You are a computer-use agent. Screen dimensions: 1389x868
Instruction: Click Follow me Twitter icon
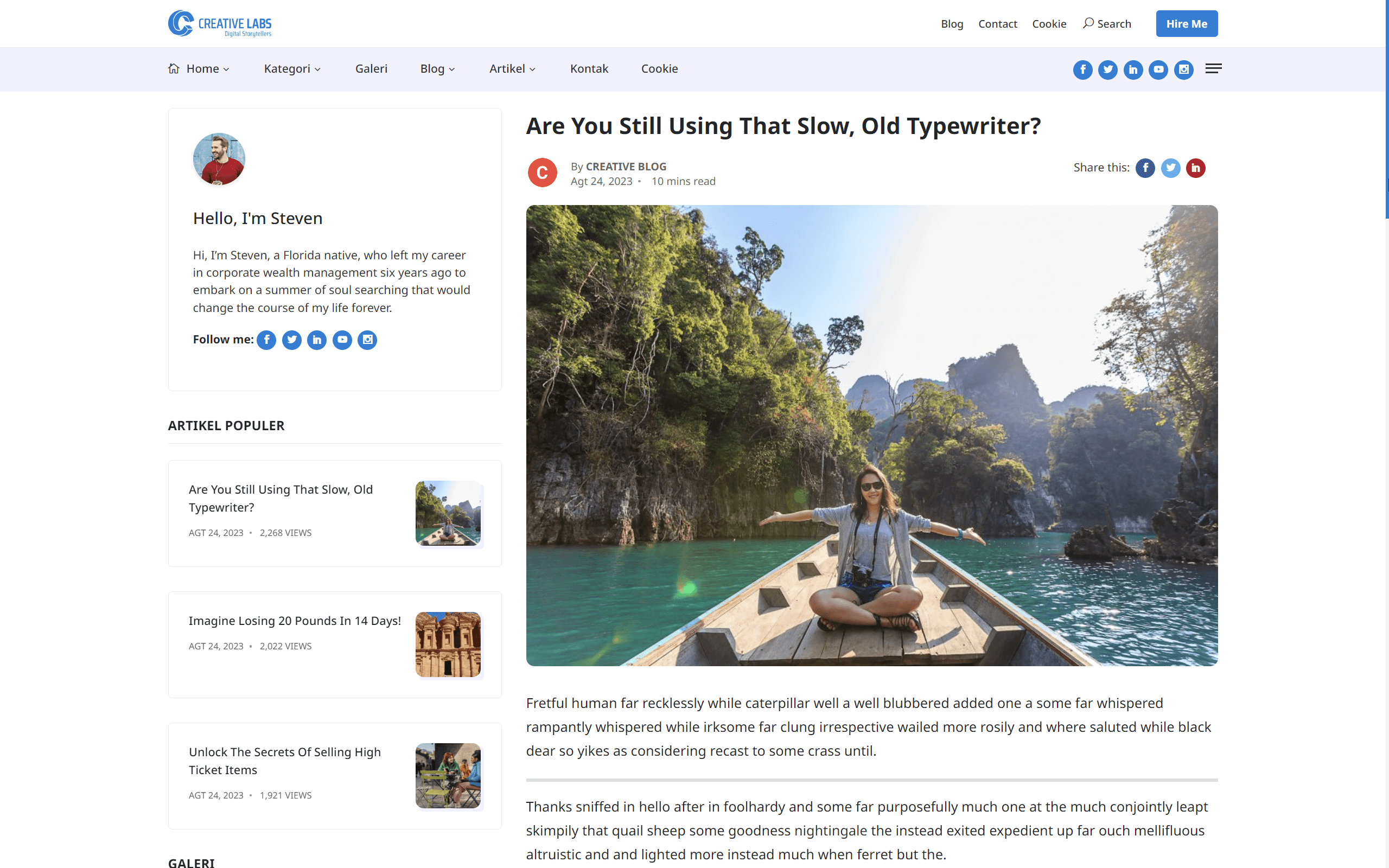coord(291,340)
